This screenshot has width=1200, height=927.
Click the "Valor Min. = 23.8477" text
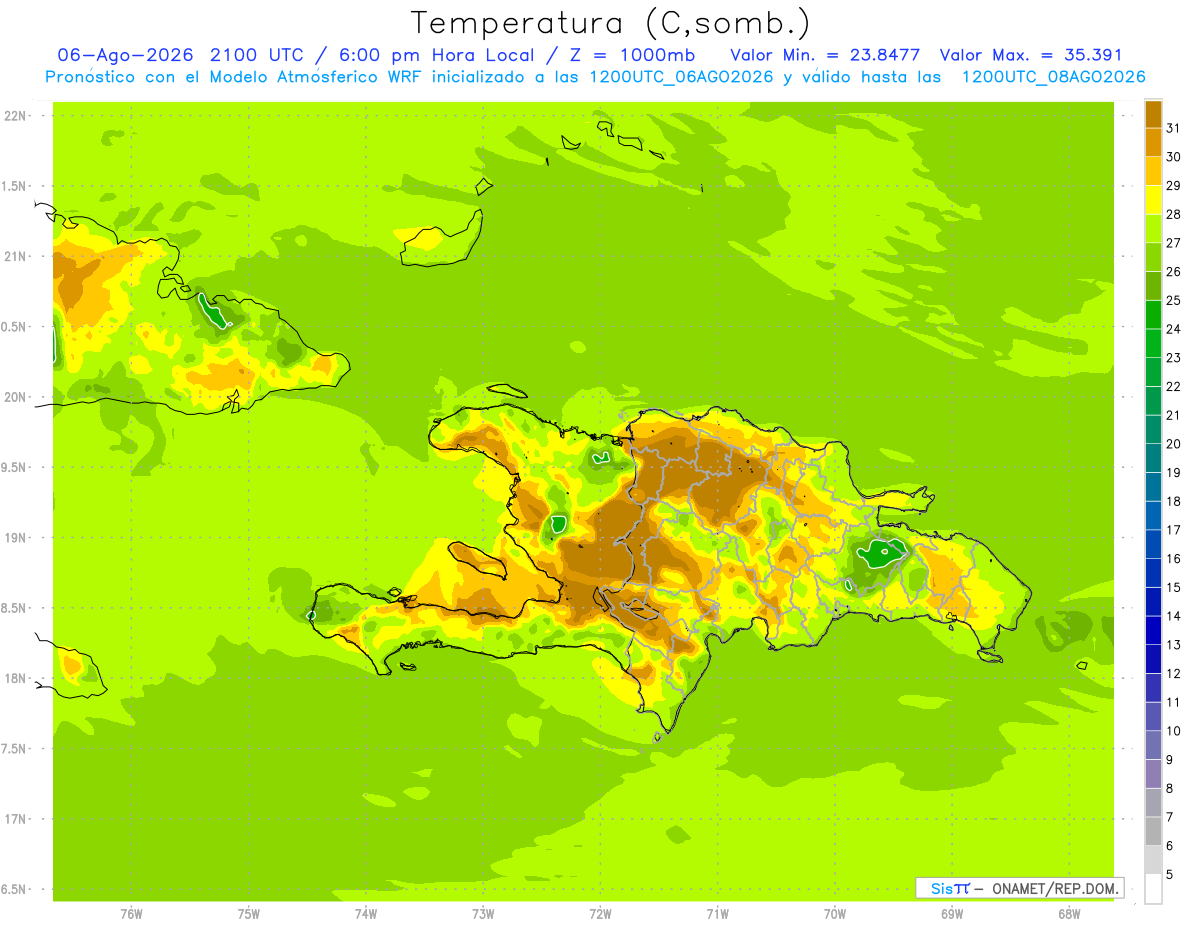(825, 55)
